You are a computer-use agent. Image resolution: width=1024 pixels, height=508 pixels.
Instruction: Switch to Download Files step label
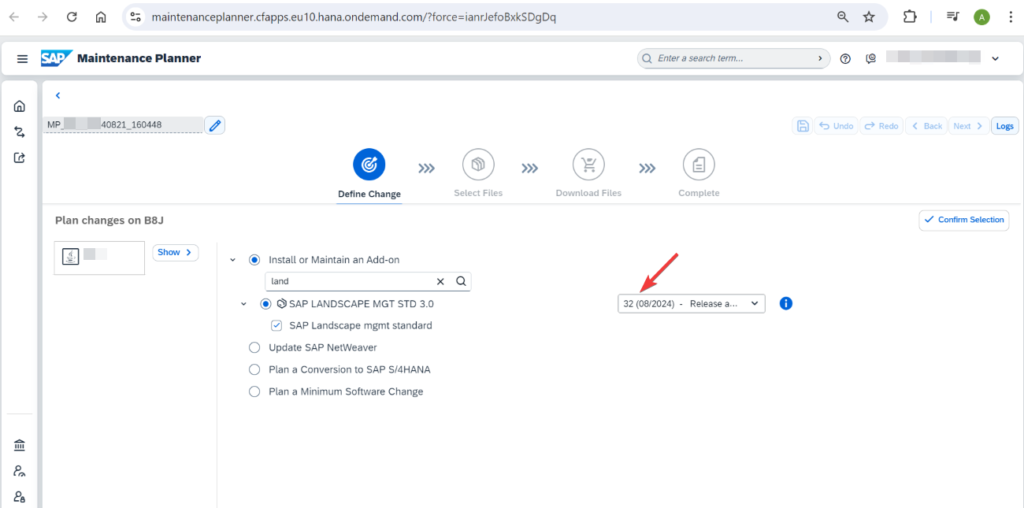click(x=588, y=193)
